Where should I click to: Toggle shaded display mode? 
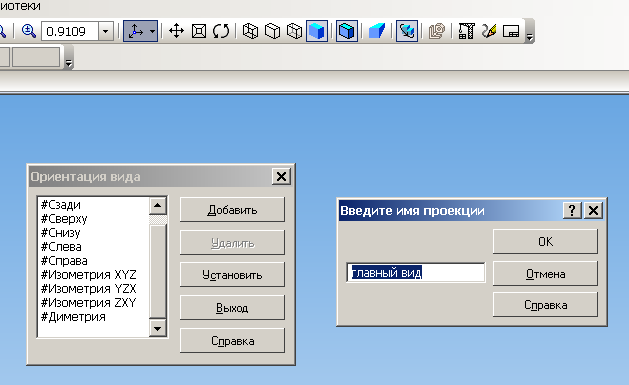point(317,31)
